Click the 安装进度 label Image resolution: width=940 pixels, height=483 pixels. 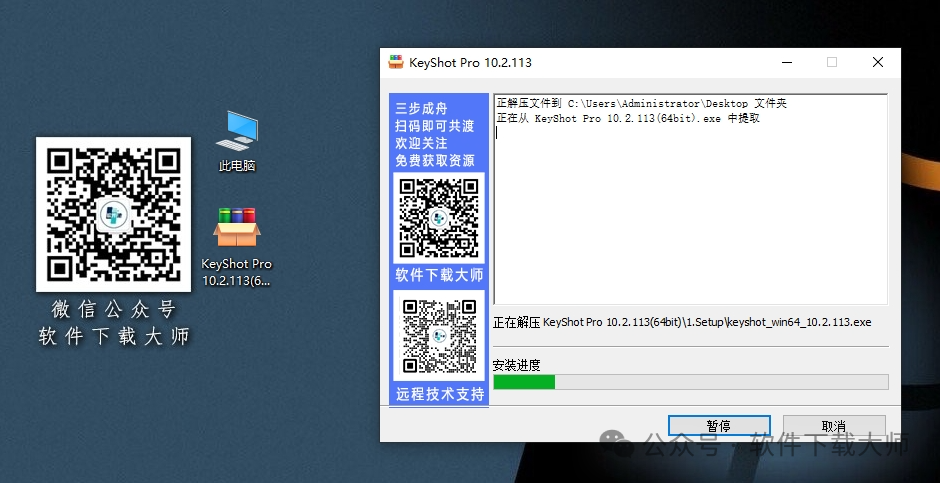point(517,365)
